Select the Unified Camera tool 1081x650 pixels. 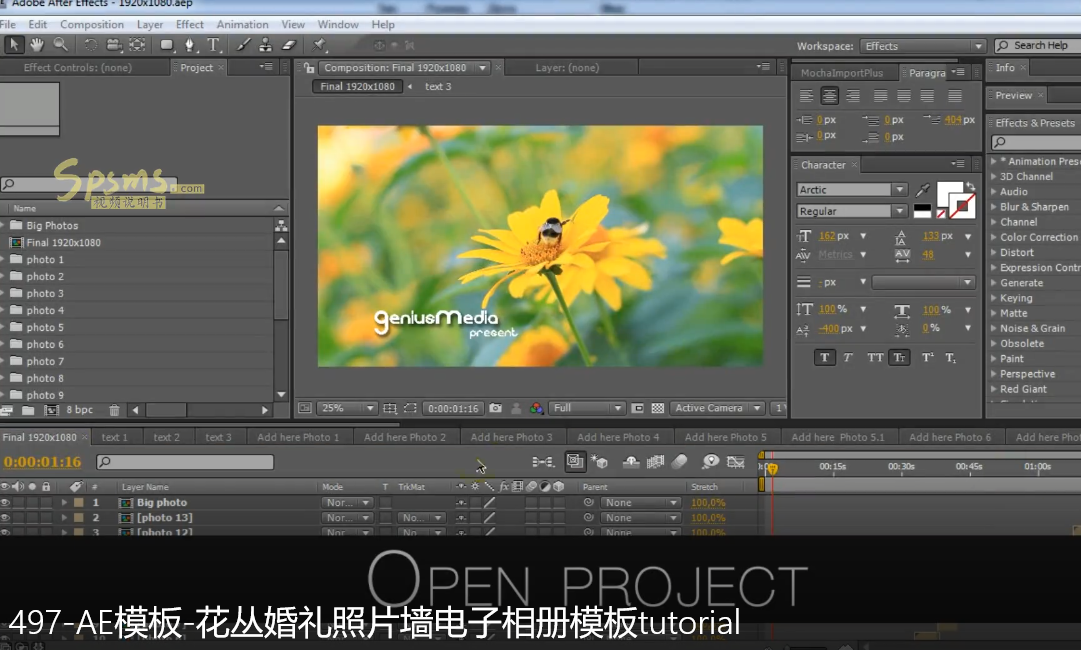[114, 45]
